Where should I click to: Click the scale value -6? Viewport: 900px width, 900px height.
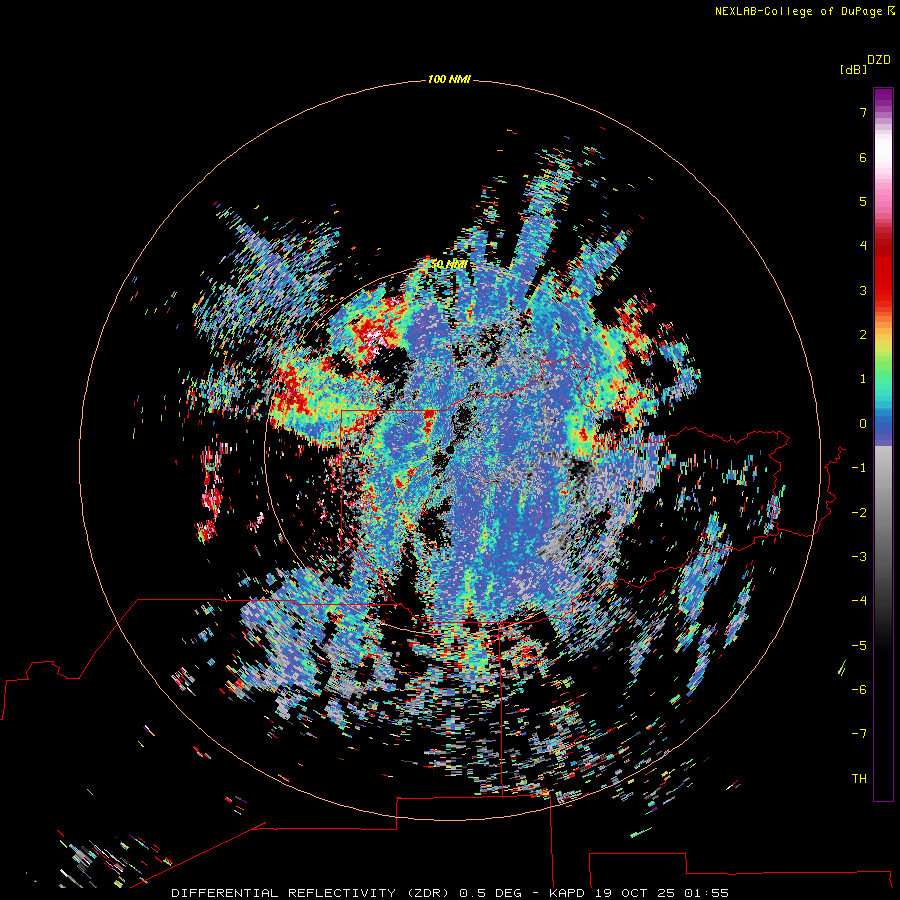click(859, 690)
